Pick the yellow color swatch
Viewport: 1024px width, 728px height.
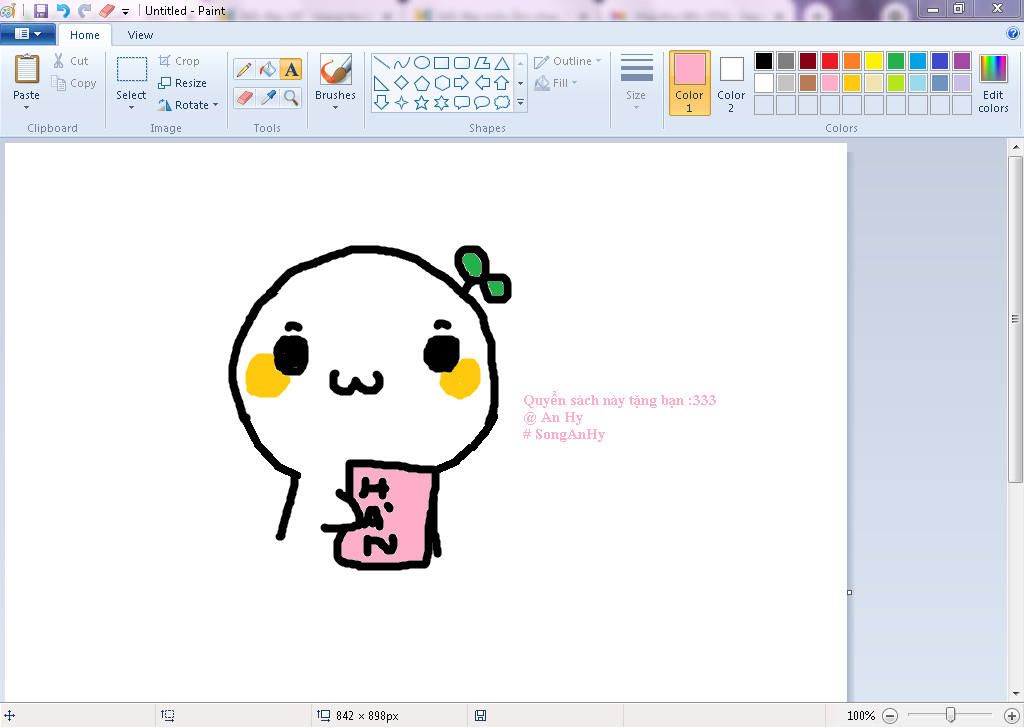(x=874, y=61)
